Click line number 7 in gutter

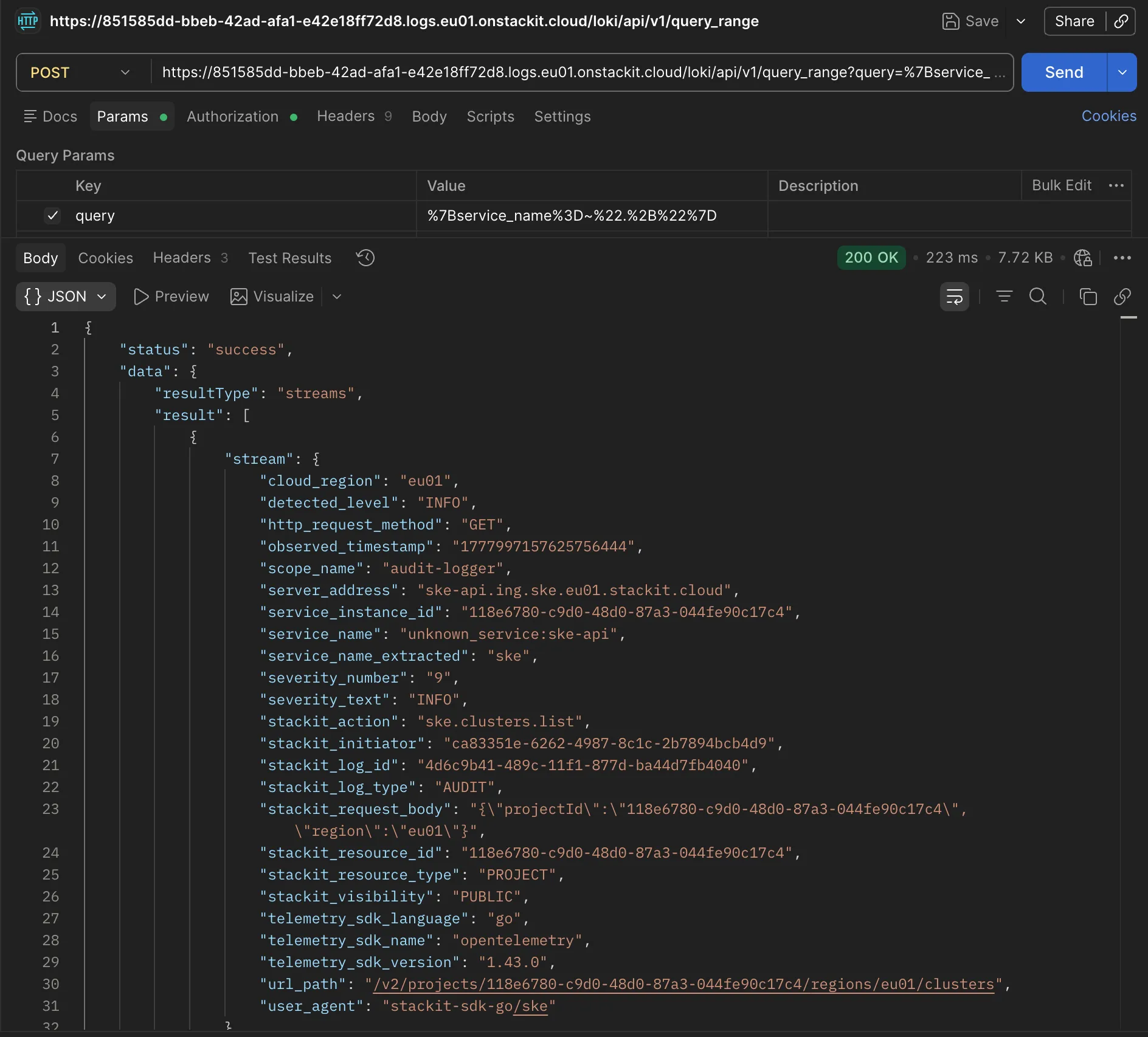coord(55,459)
